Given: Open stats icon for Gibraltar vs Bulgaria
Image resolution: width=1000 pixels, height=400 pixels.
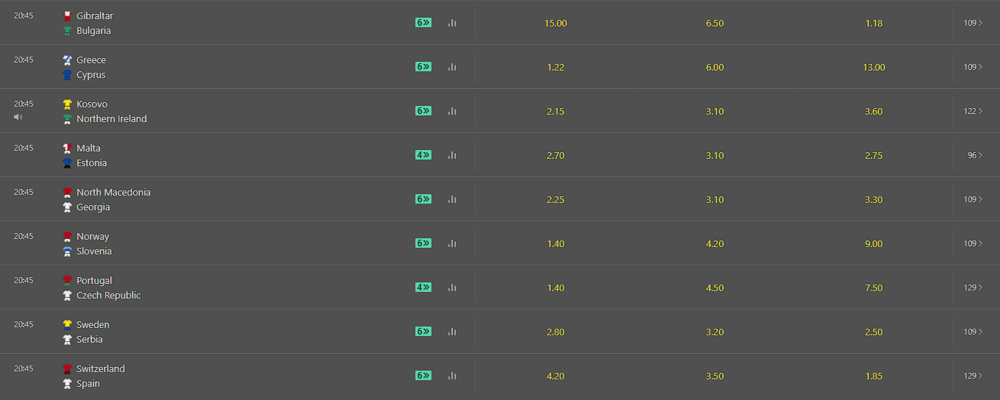Looking at the screenshot, I should (452, 23).
